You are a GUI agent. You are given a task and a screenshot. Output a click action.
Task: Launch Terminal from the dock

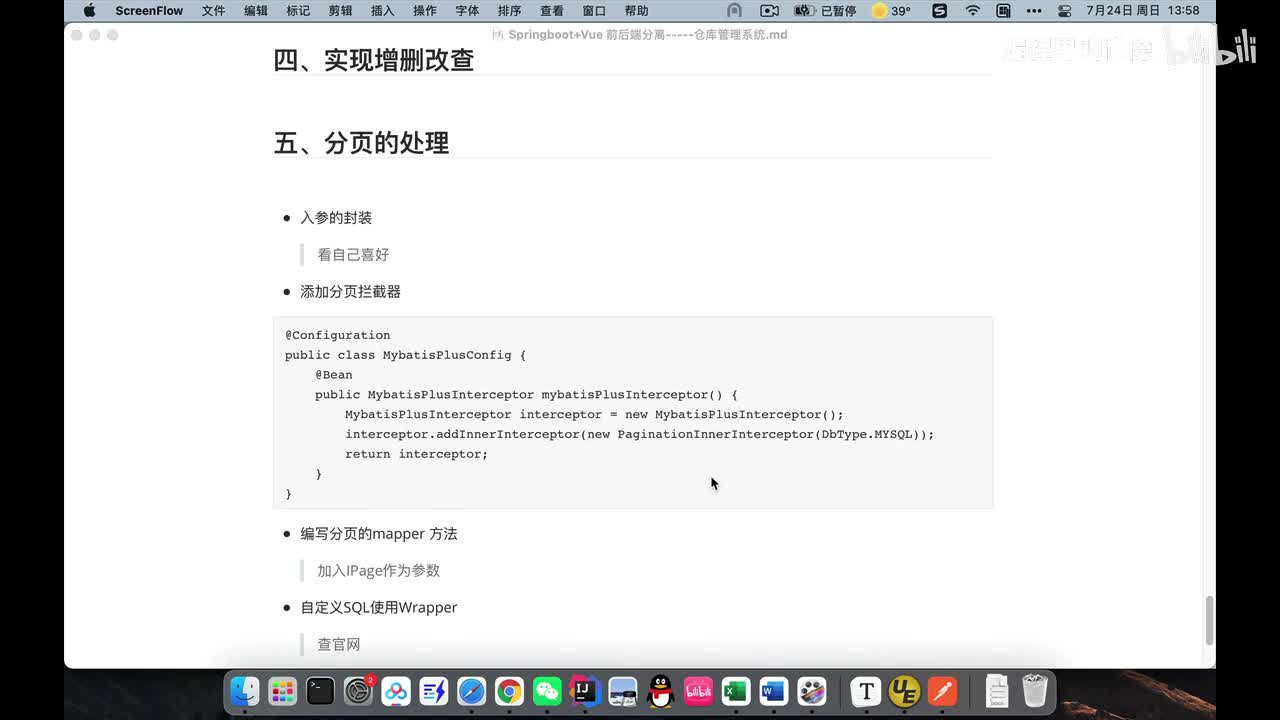tap(321, 691)
